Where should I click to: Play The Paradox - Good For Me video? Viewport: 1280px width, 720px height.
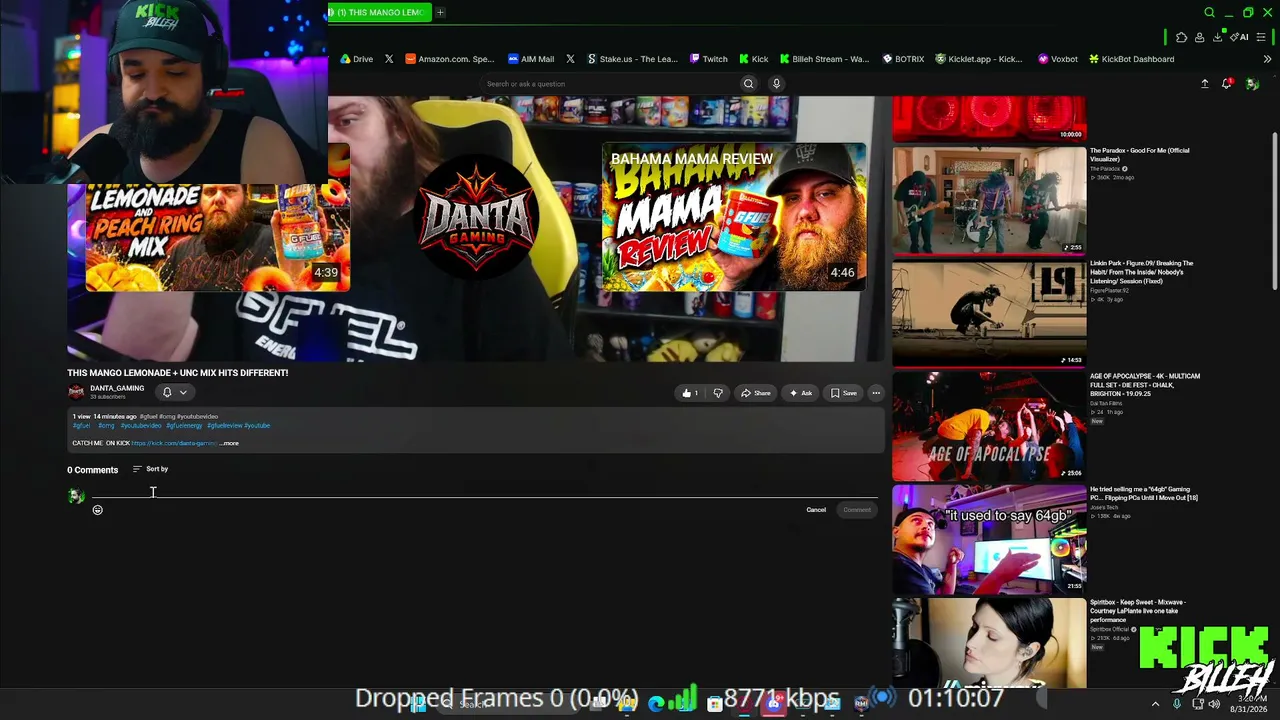click(x=989, y=200)
